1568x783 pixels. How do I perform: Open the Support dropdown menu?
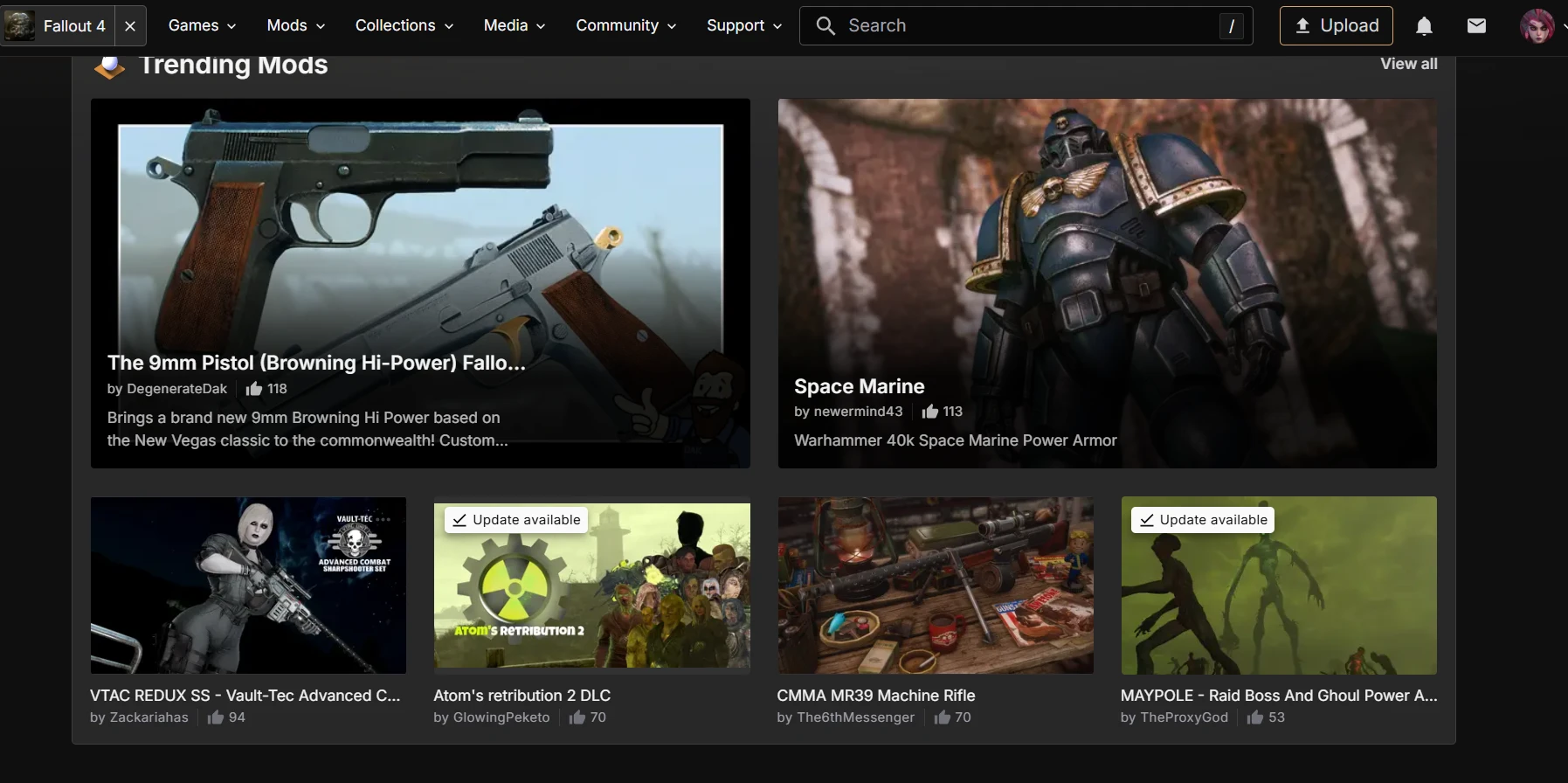click(744, 25)
